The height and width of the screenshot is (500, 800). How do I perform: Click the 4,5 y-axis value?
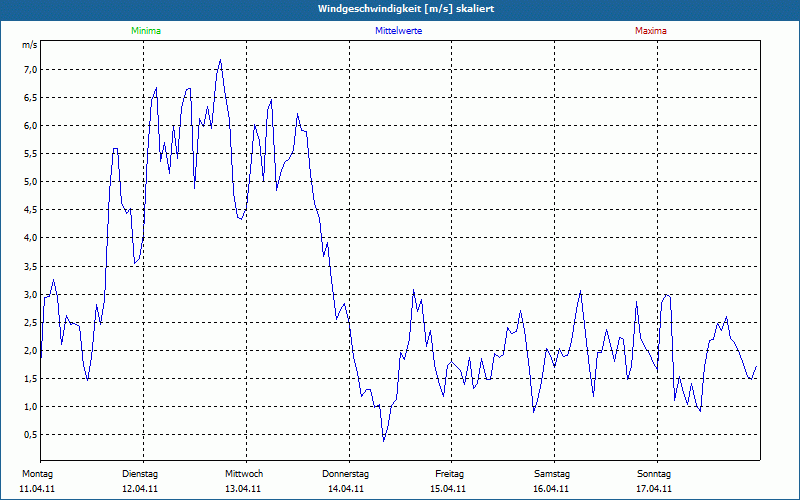point(30,210)
